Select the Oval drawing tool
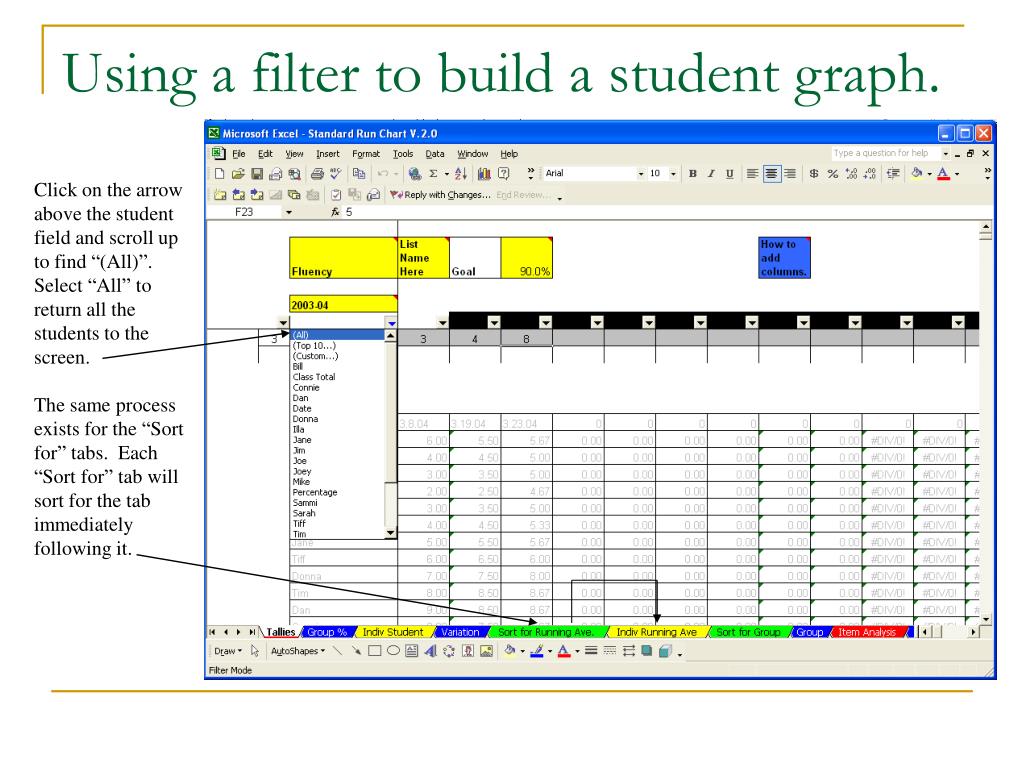1024x768 pixels. (393, 651)
